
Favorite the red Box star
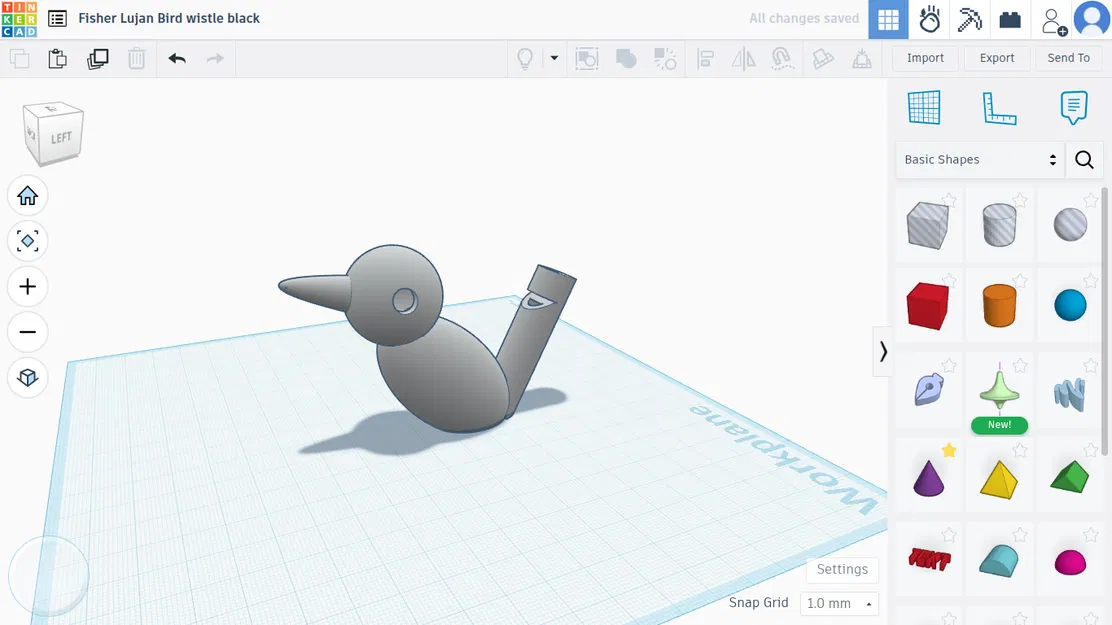pos(949,281)
